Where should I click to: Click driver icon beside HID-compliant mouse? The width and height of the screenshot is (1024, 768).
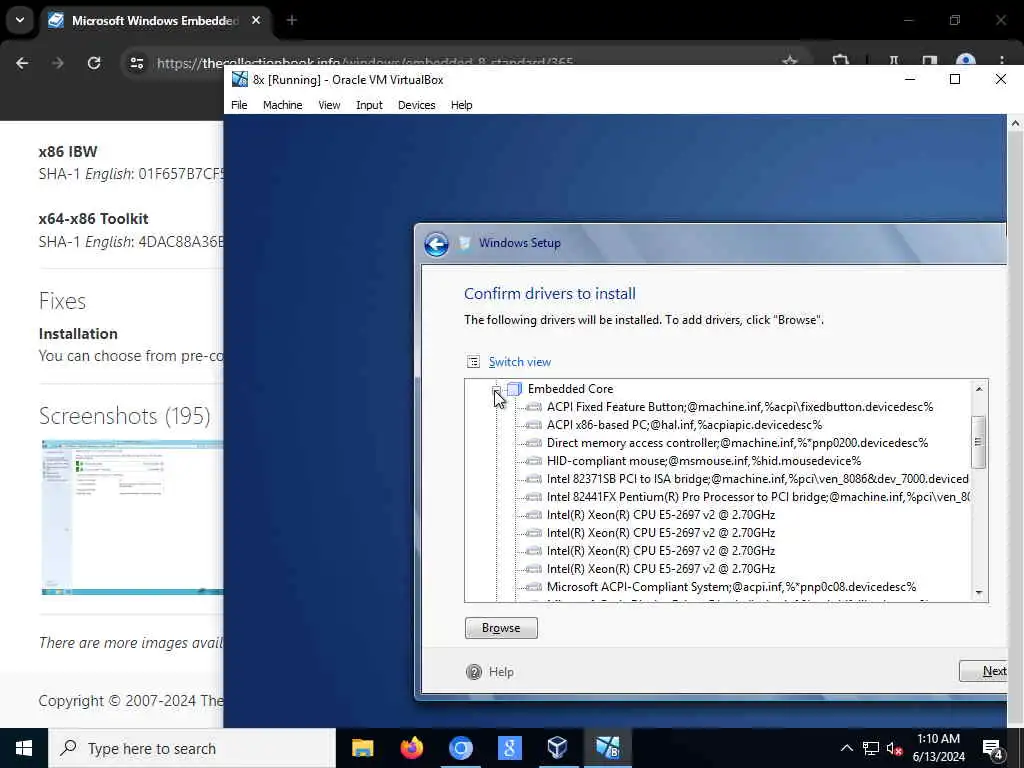click(x=534, y=460)
